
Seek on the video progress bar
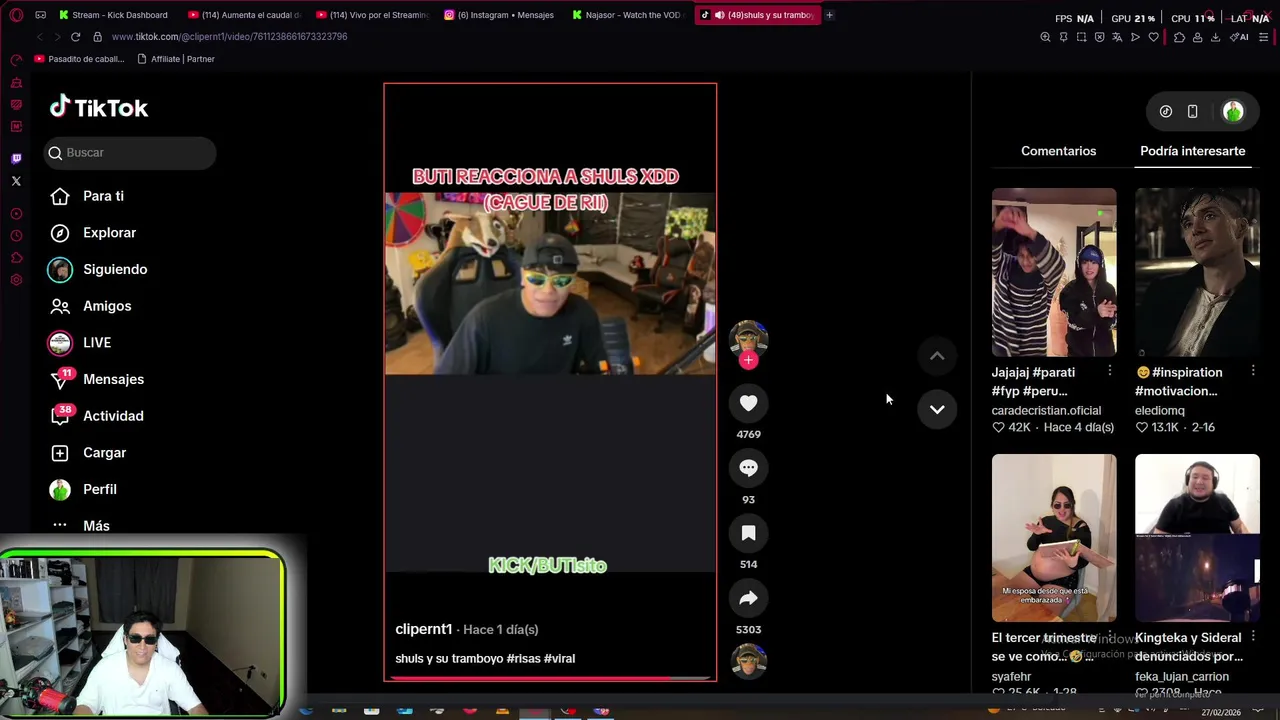pos(550,678)
